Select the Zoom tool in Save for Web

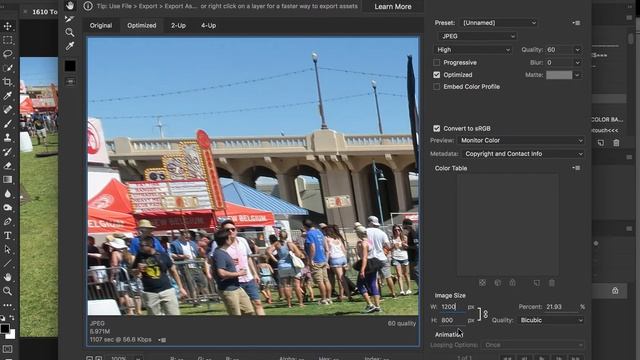pyautogui.click(x=70, y=32)
